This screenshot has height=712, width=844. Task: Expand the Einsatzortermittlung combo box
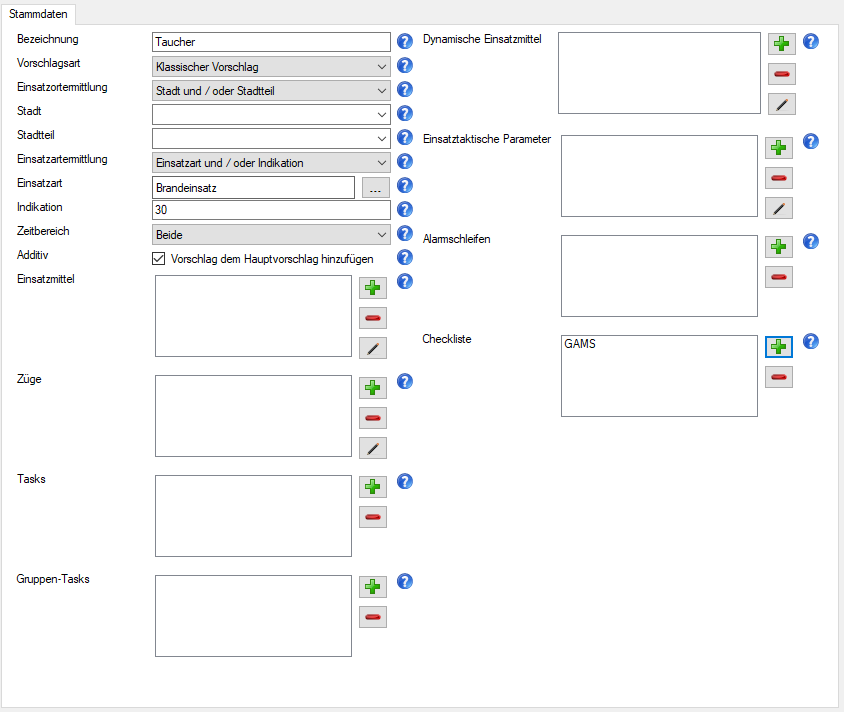pyautogui.click(x=271, y=90)
